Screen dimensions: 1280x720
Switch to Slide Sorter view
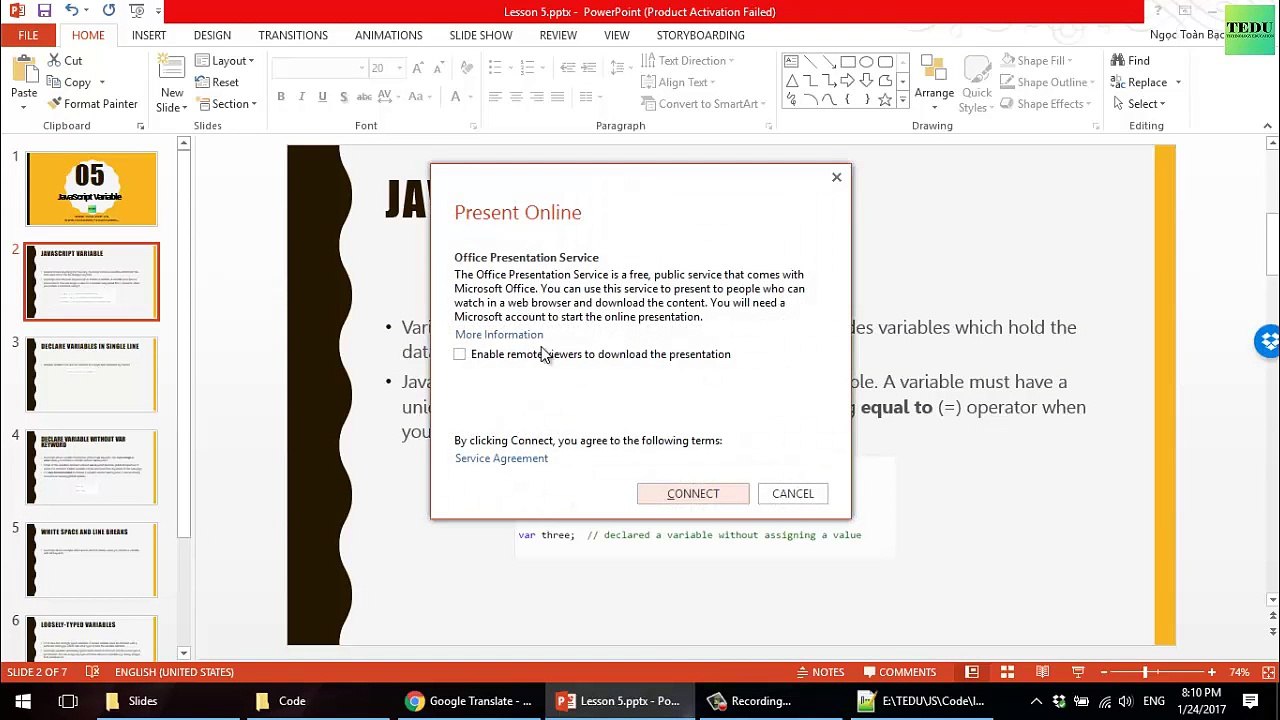pyautogui.click(x=1007, y=672)
